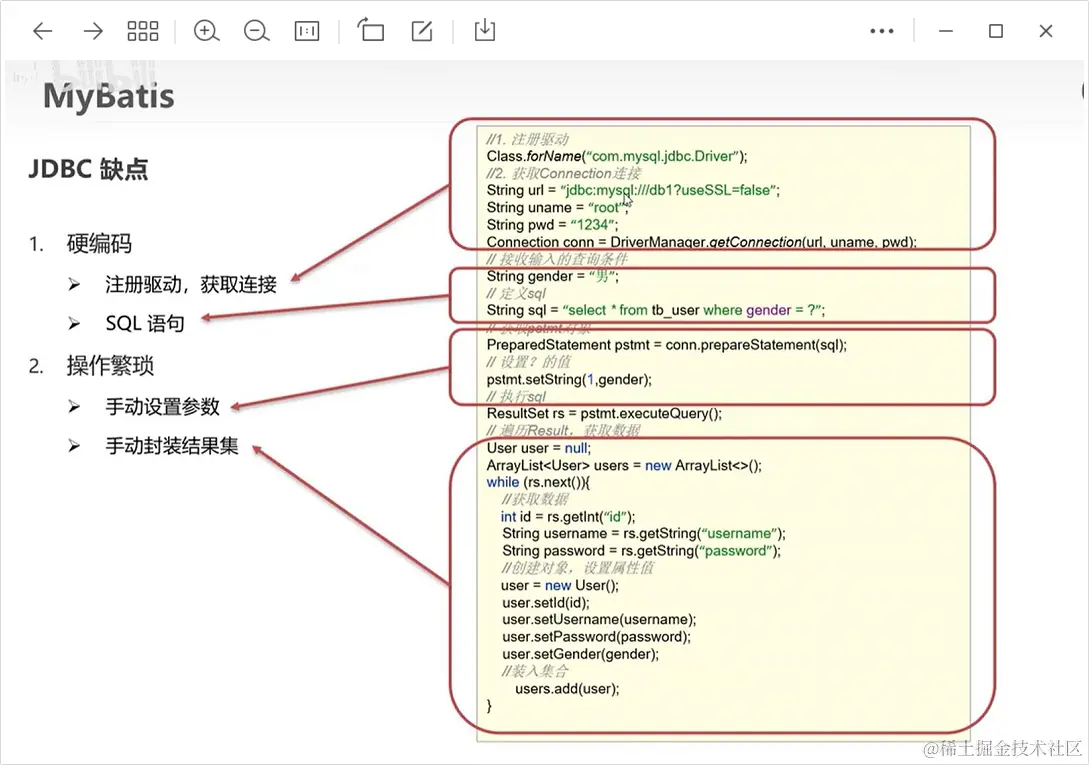Click the 'int id = rs.getInt' line
This screenshot has height=765, width=1089.
567,517
